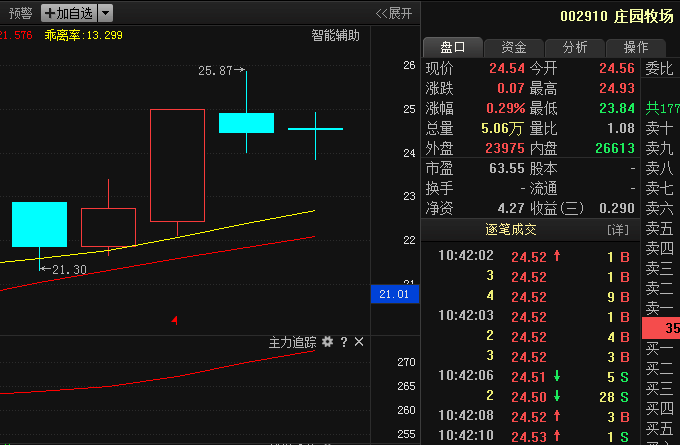Switch to the 操作 tab
Screen dimensions: 680x445
pyautogui.click(x=636, y=47)
